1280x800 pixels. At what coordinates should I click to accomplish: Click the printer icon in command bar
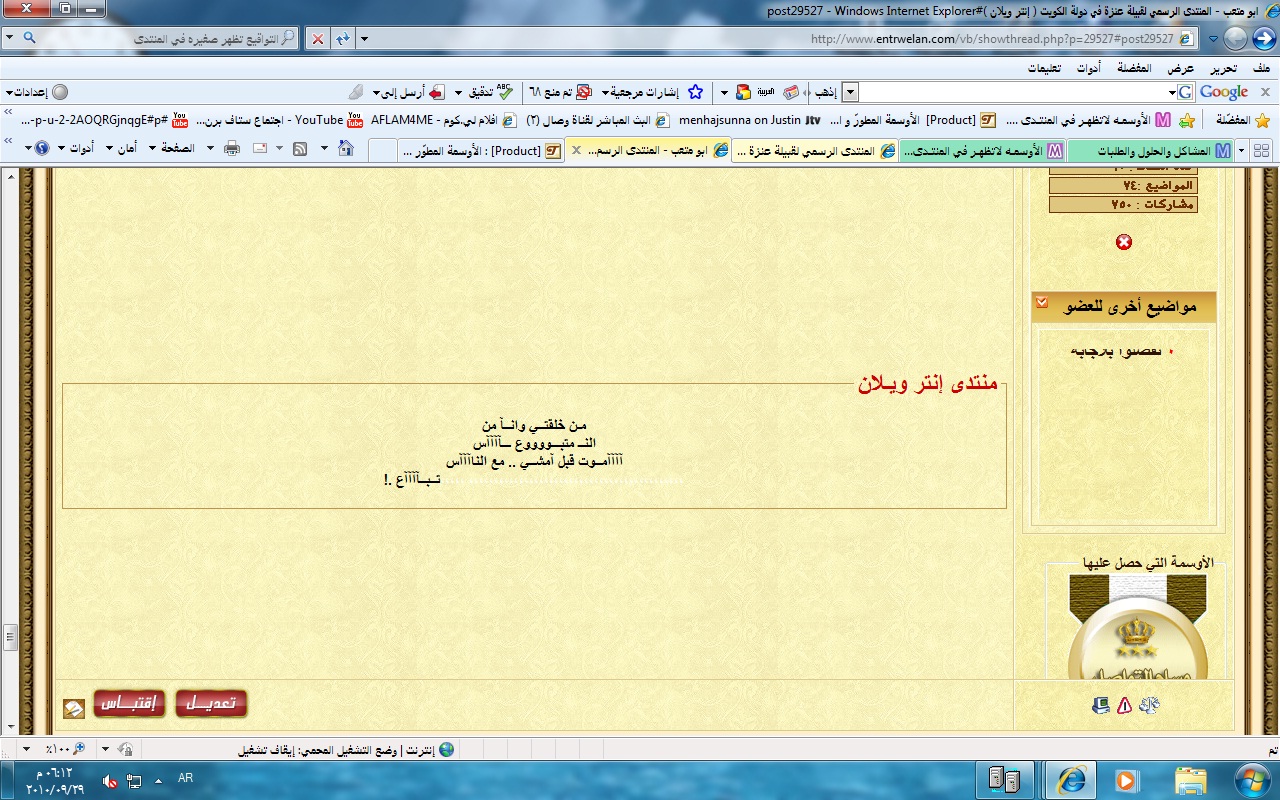coord(232,149)
